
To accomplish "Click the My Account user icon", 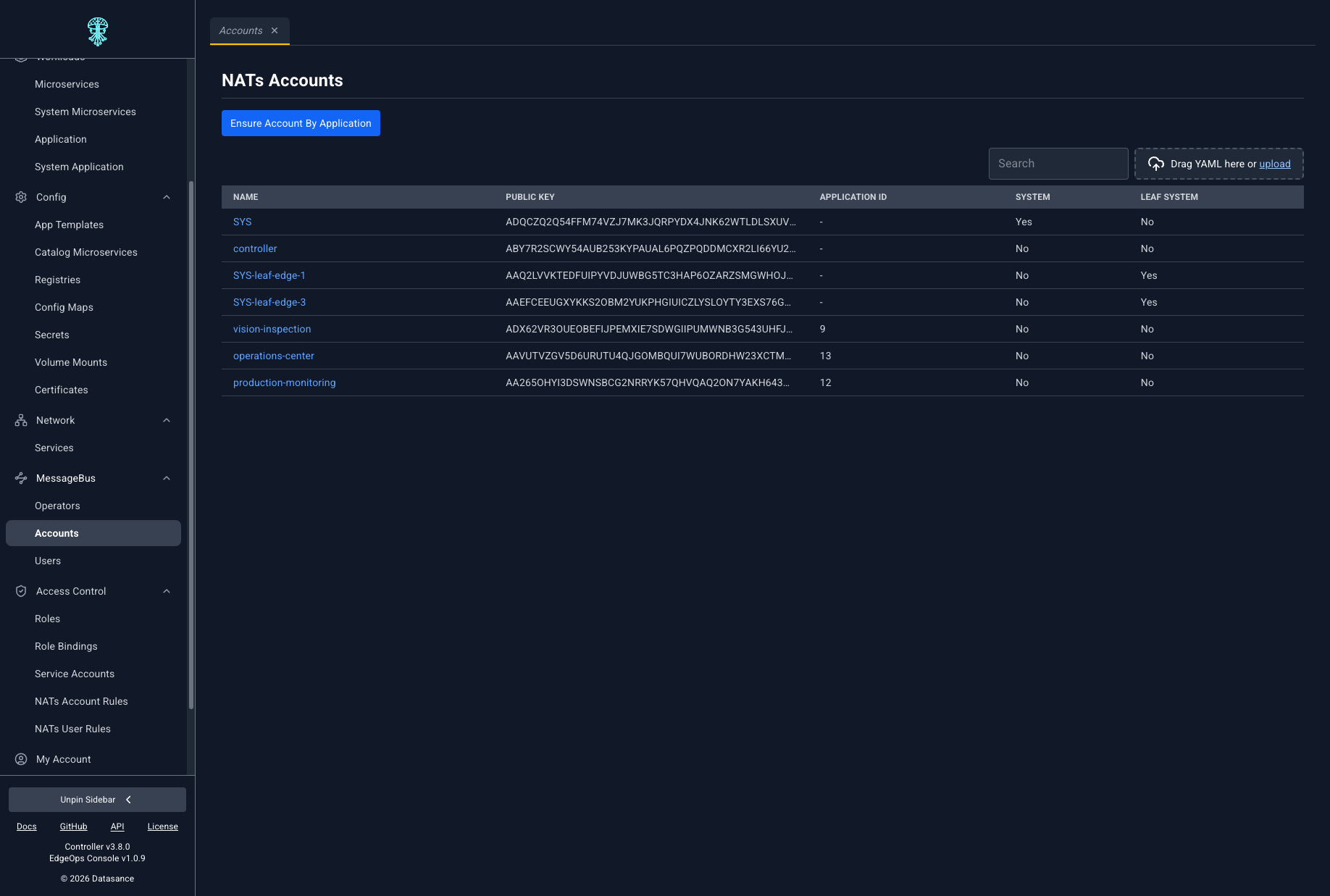I will pyautogui.click(x=21, y=759).
